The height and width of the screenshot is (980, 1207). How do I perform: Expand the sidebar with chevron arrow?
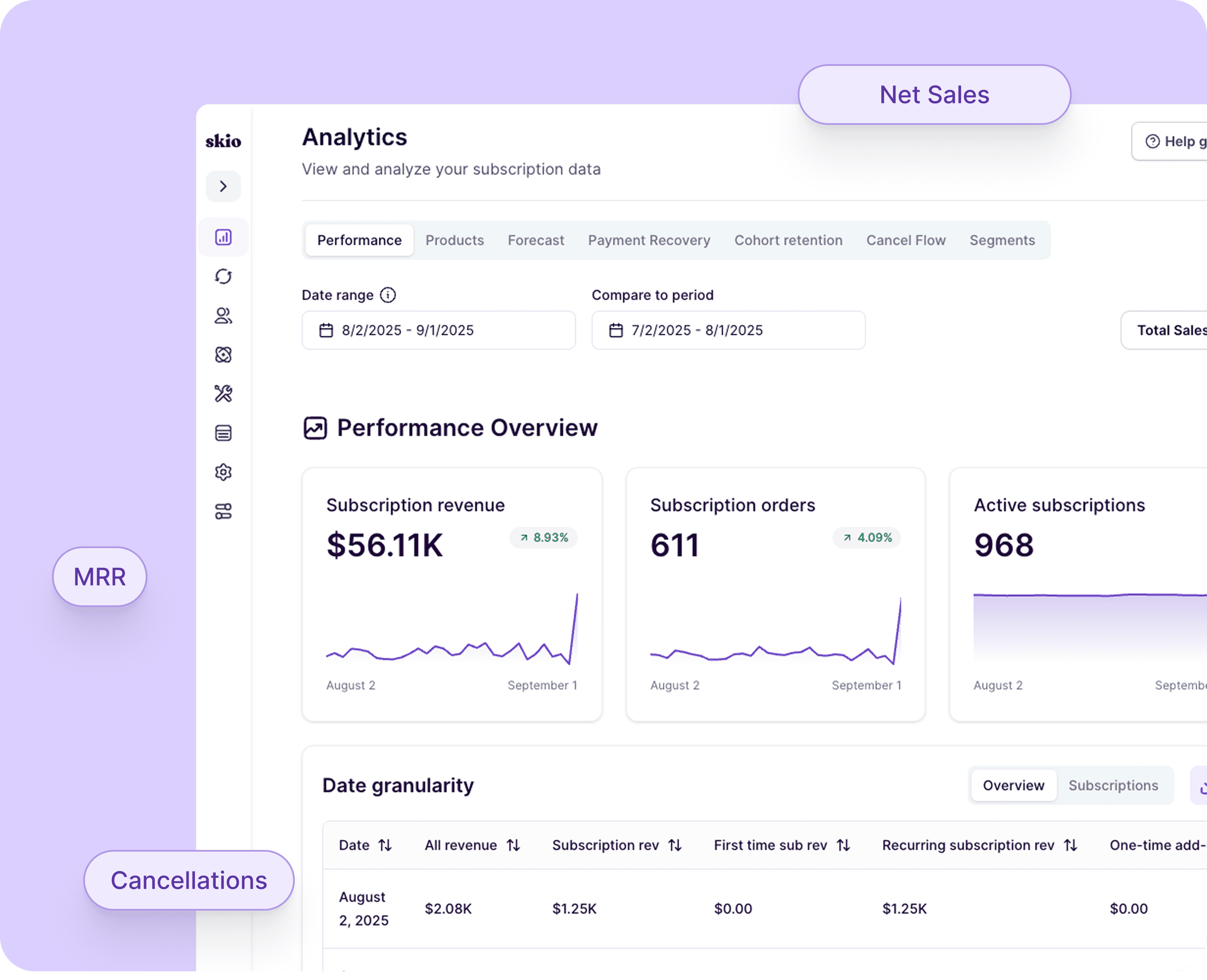coord(223,186)
